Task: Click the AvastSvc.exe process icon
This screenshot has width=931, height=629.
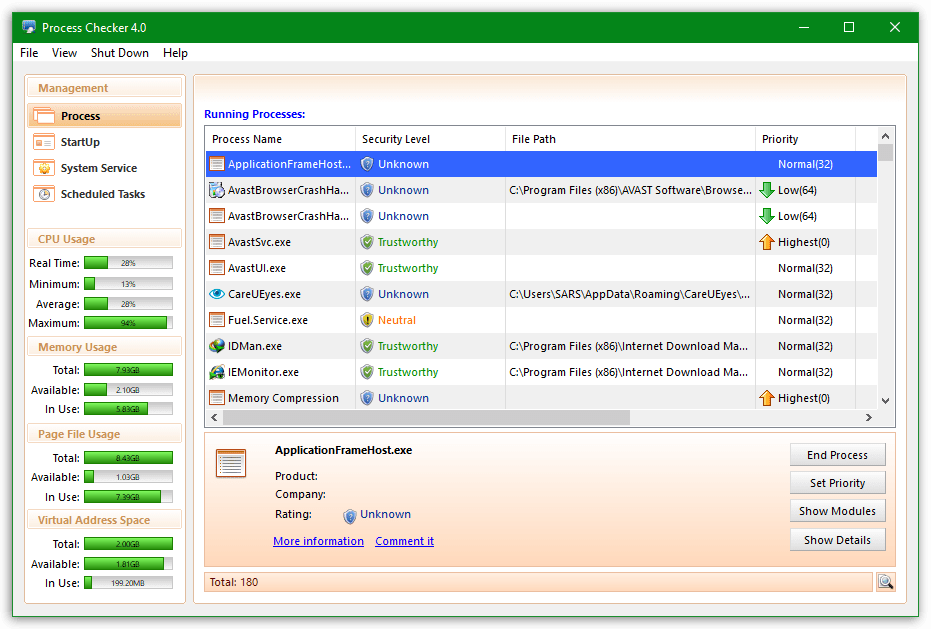Action: [217, 242]
